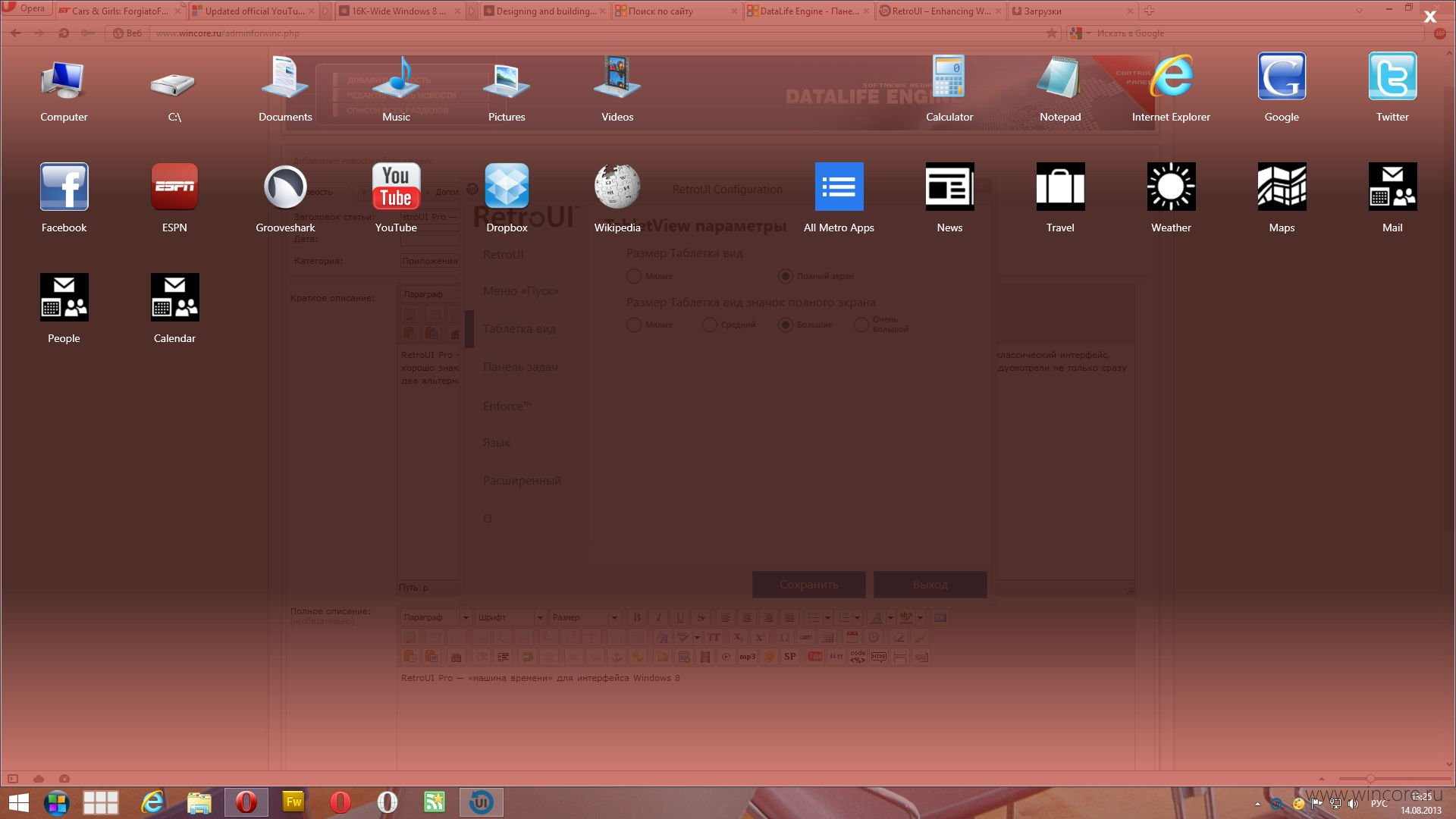Open the Mail metro app tile
Viewport: 1456px width, 819px height.
click(1392, 187)
